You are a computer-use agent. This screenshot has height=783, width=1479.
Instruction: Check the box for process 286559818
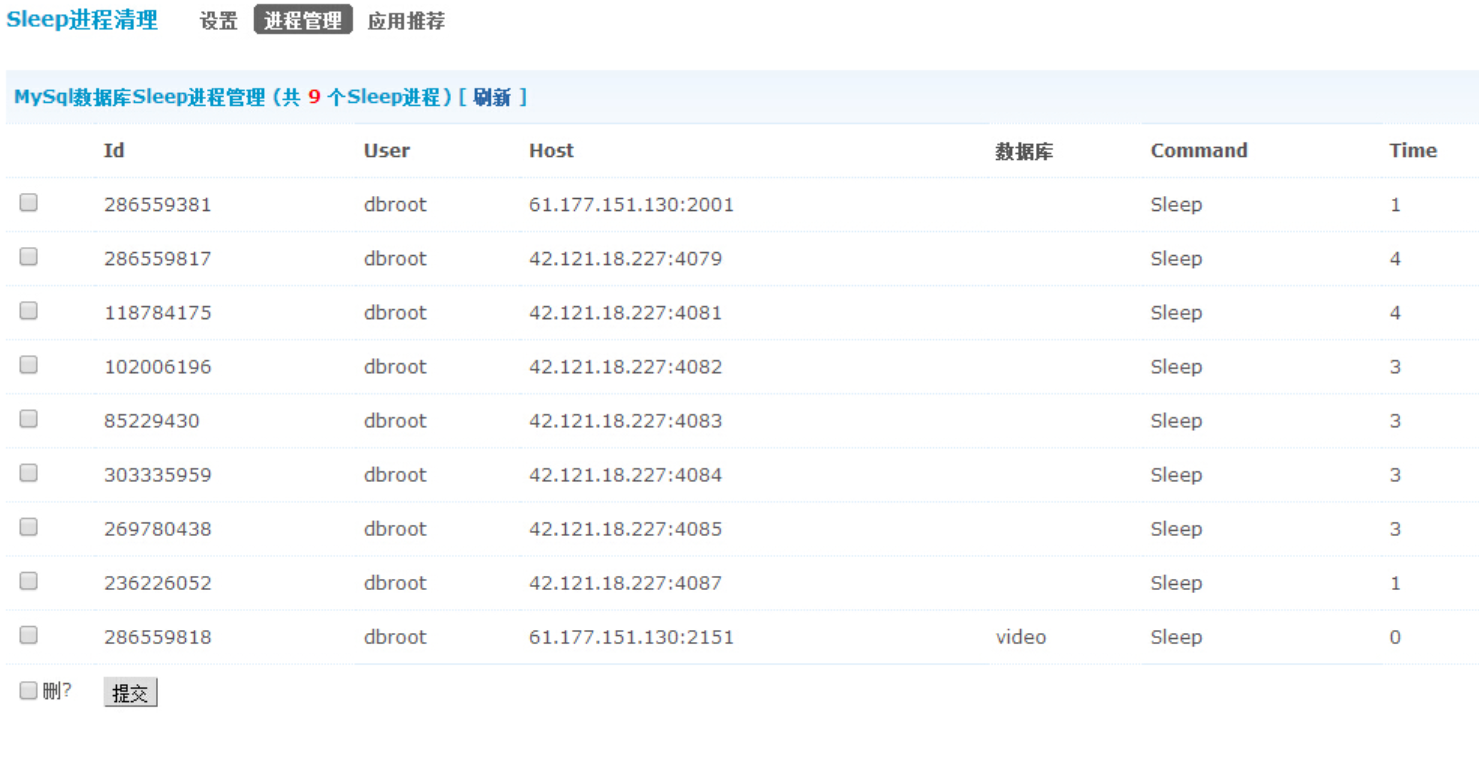pyautogui.click(x=28, y=635)
